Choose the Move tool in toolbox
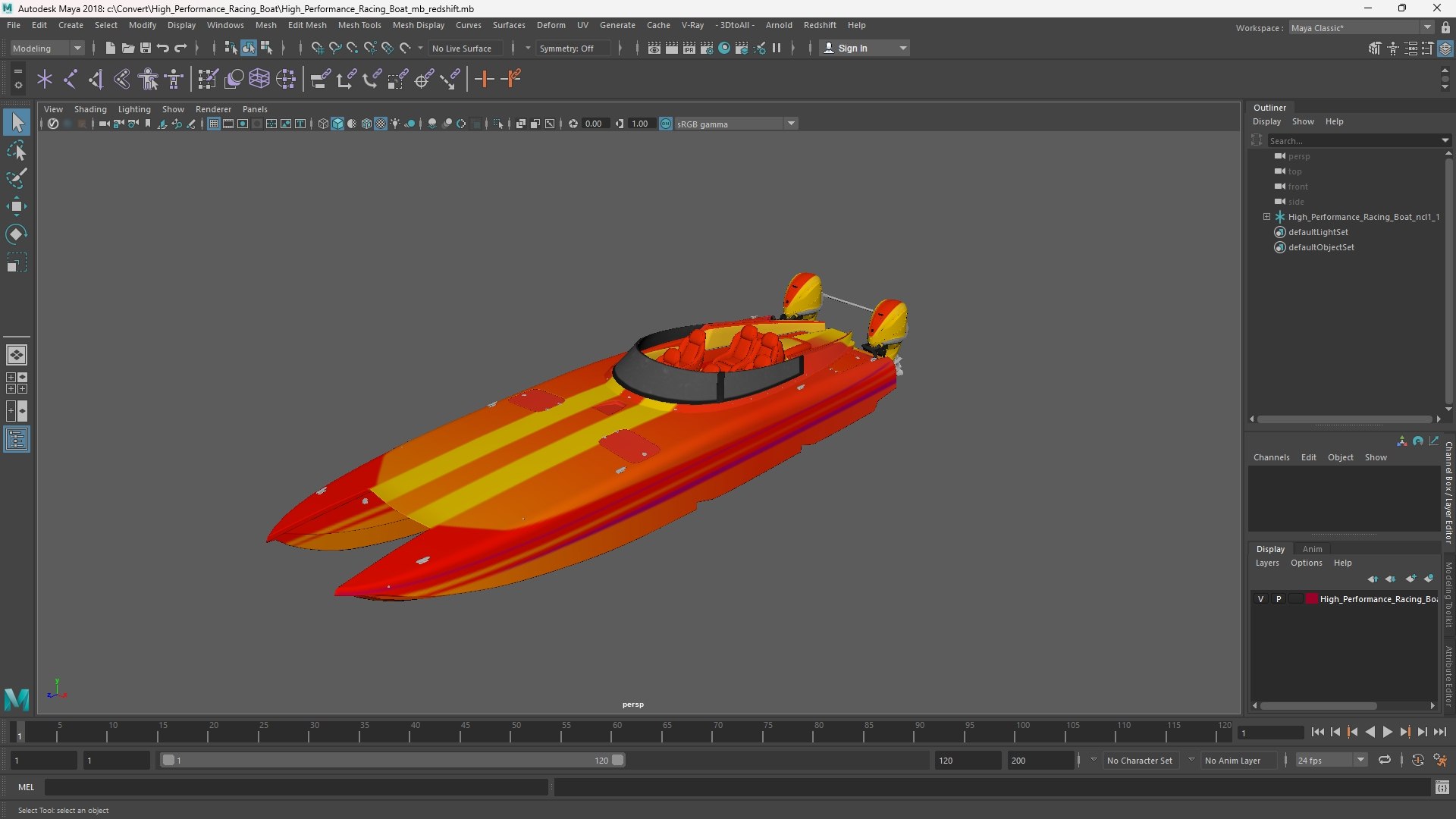 pyautogui.click(x=17, y=206)
